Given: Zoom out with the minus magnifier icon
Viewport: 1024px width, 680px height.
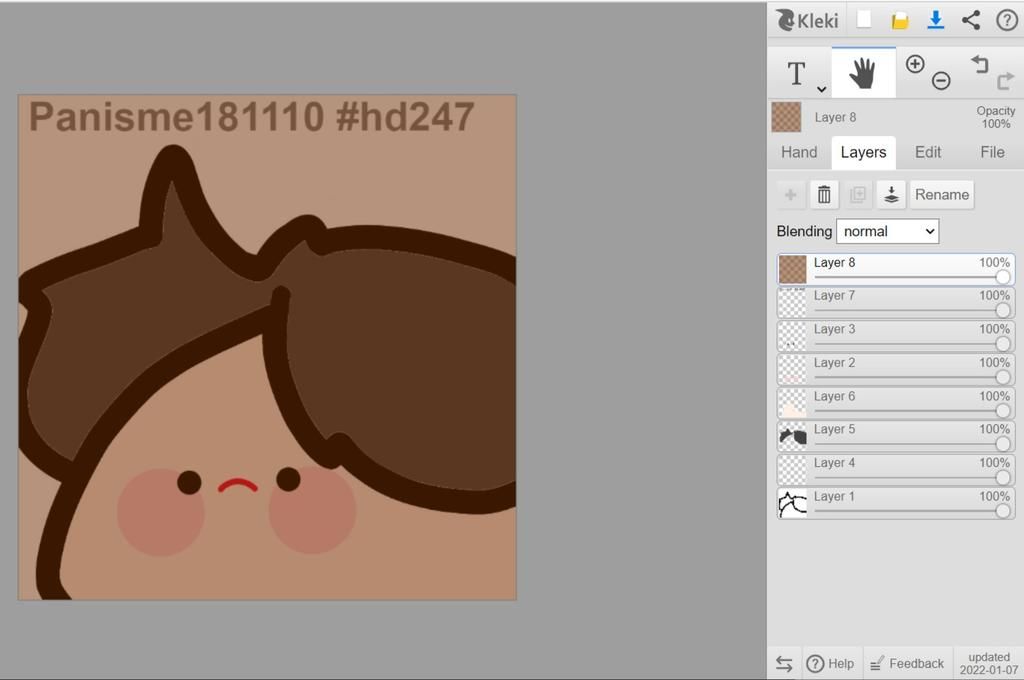Looking at the screenshot, I should tap(940, 81).
